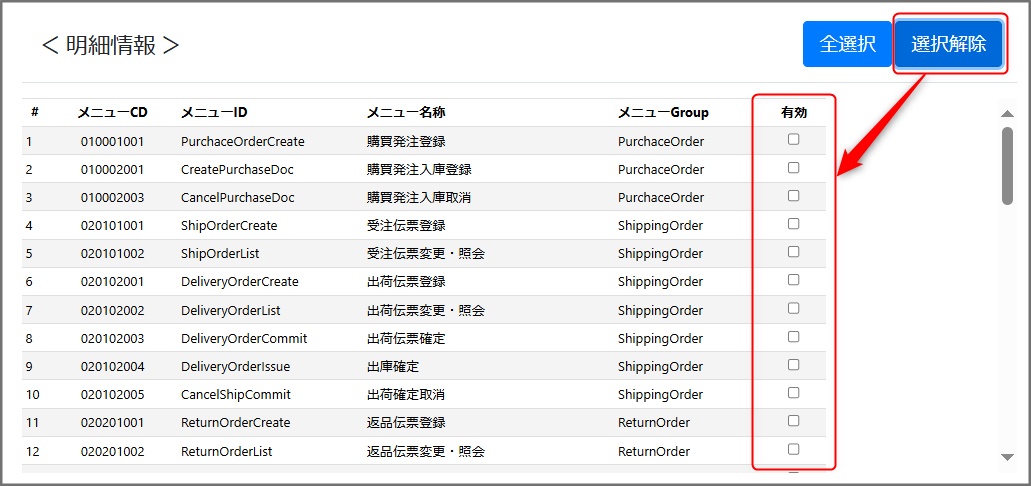
Task: Enable checkbox for ReturnOrderCreate row
Action: (x=793, y=420)
